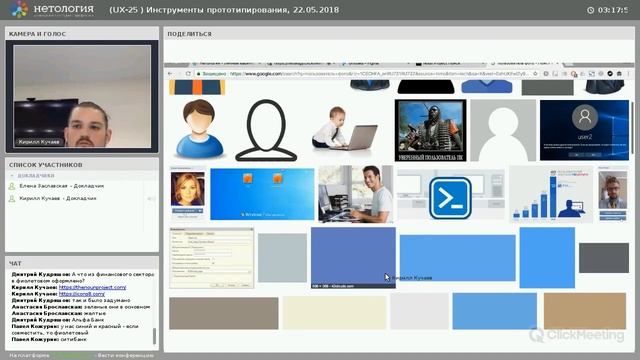The width and height of the screenshot is (640, 360).
Task: Select the grey default avatar silhouette image
Action: [503, 130]
